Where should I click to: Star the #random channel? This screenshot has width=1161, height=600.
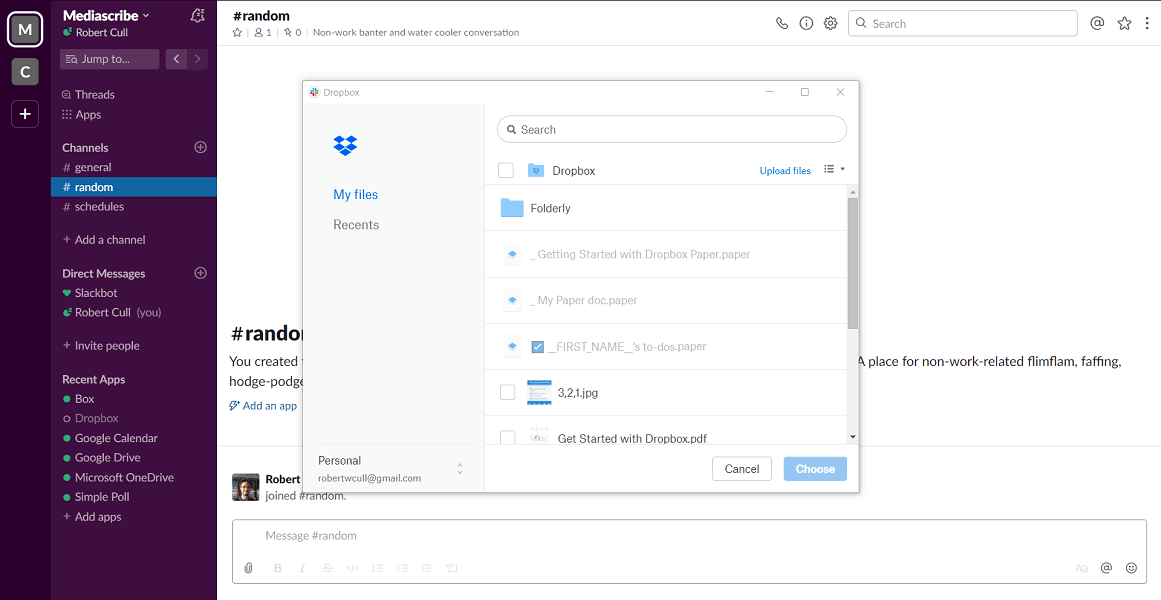pos(237,33)
